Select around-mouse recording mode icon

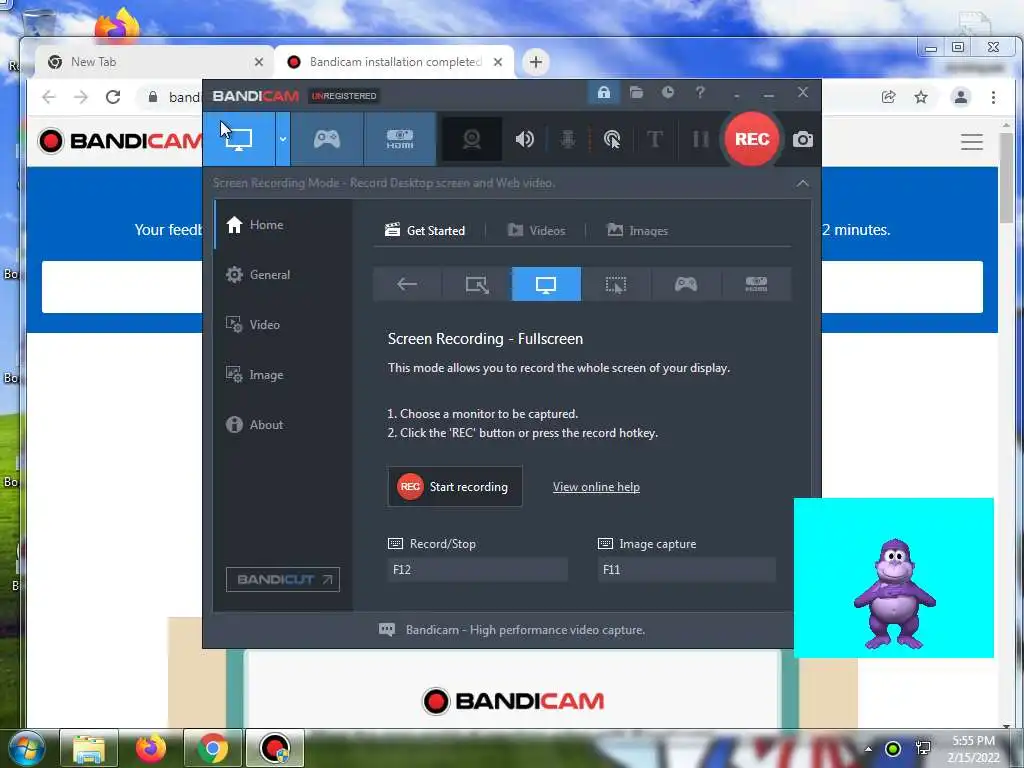point(616,284)
